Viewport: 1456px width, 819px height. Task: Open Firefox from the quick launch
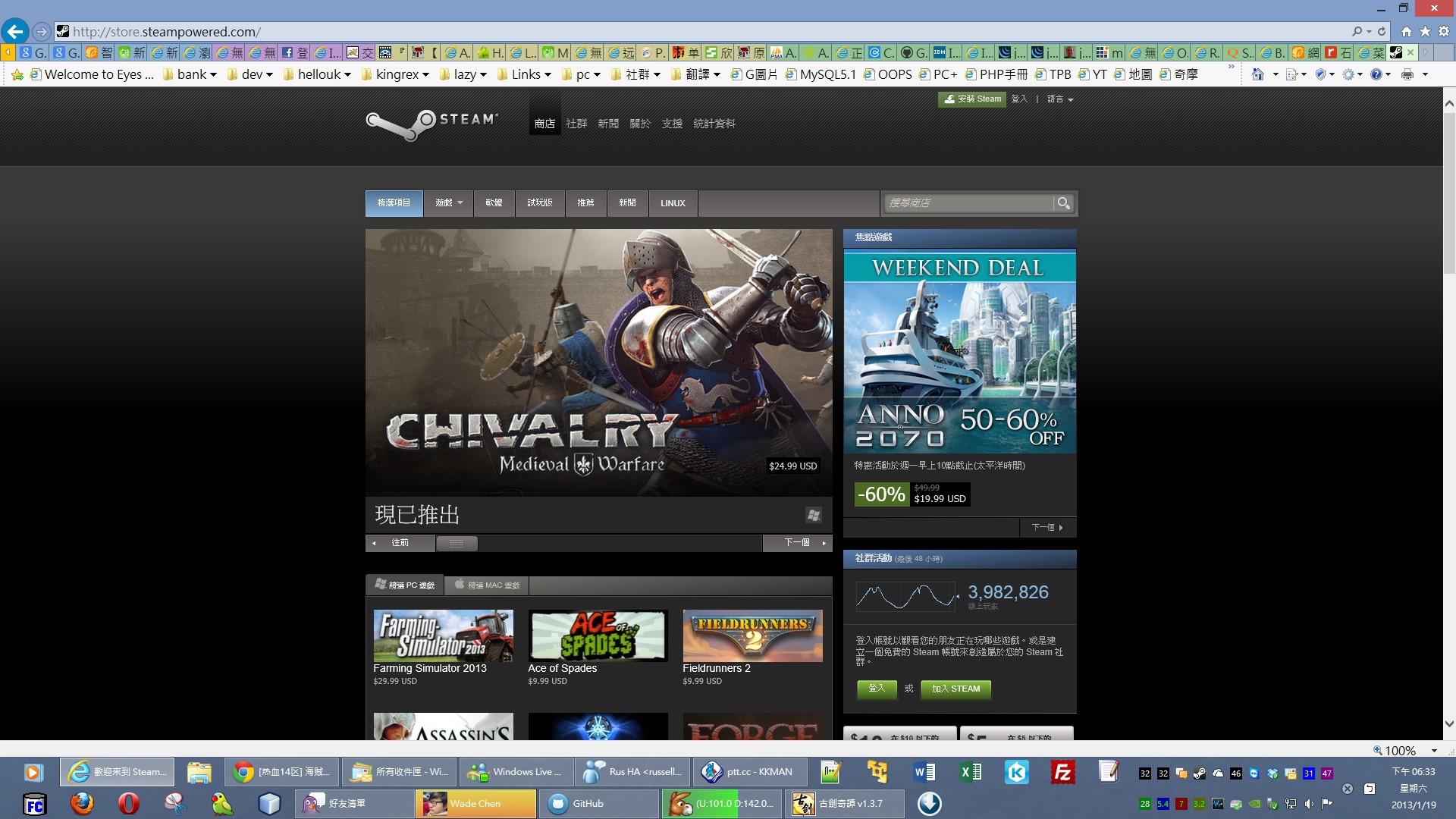pos(82,803)
